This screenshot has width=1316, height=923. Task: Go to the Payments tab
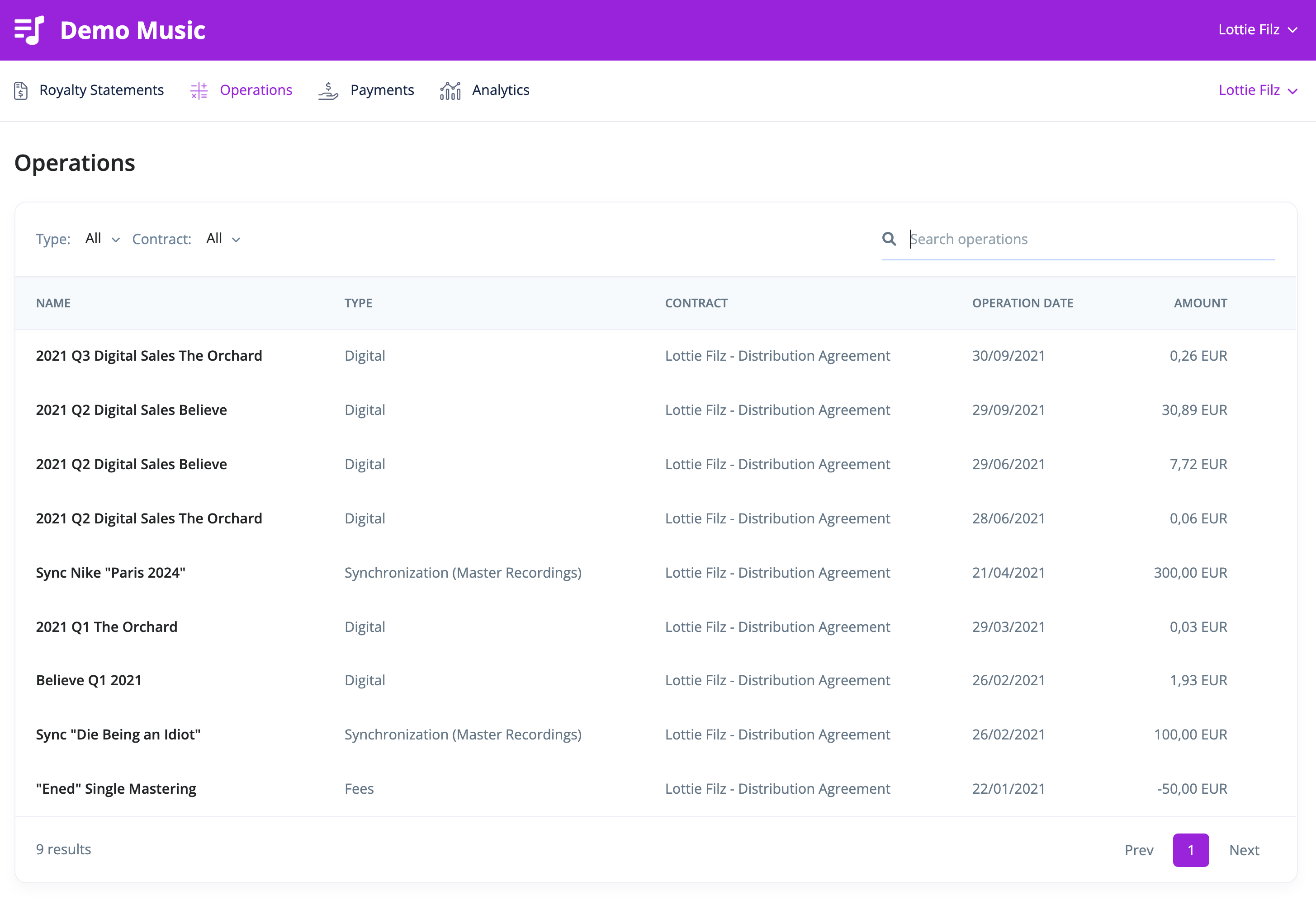(x=366, y=90)
